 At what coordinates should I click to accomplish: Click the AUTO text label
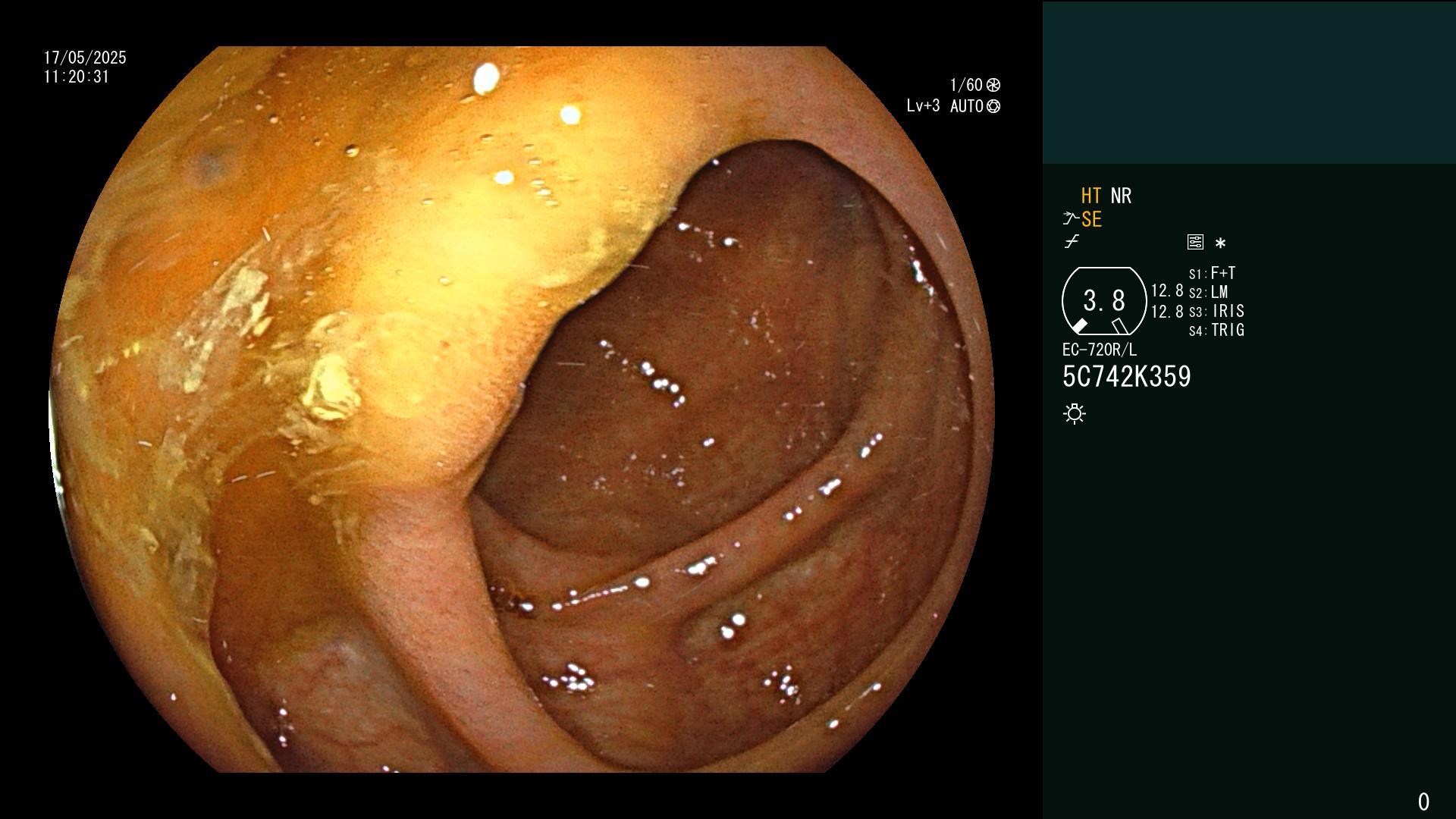[x=967, y=106]
